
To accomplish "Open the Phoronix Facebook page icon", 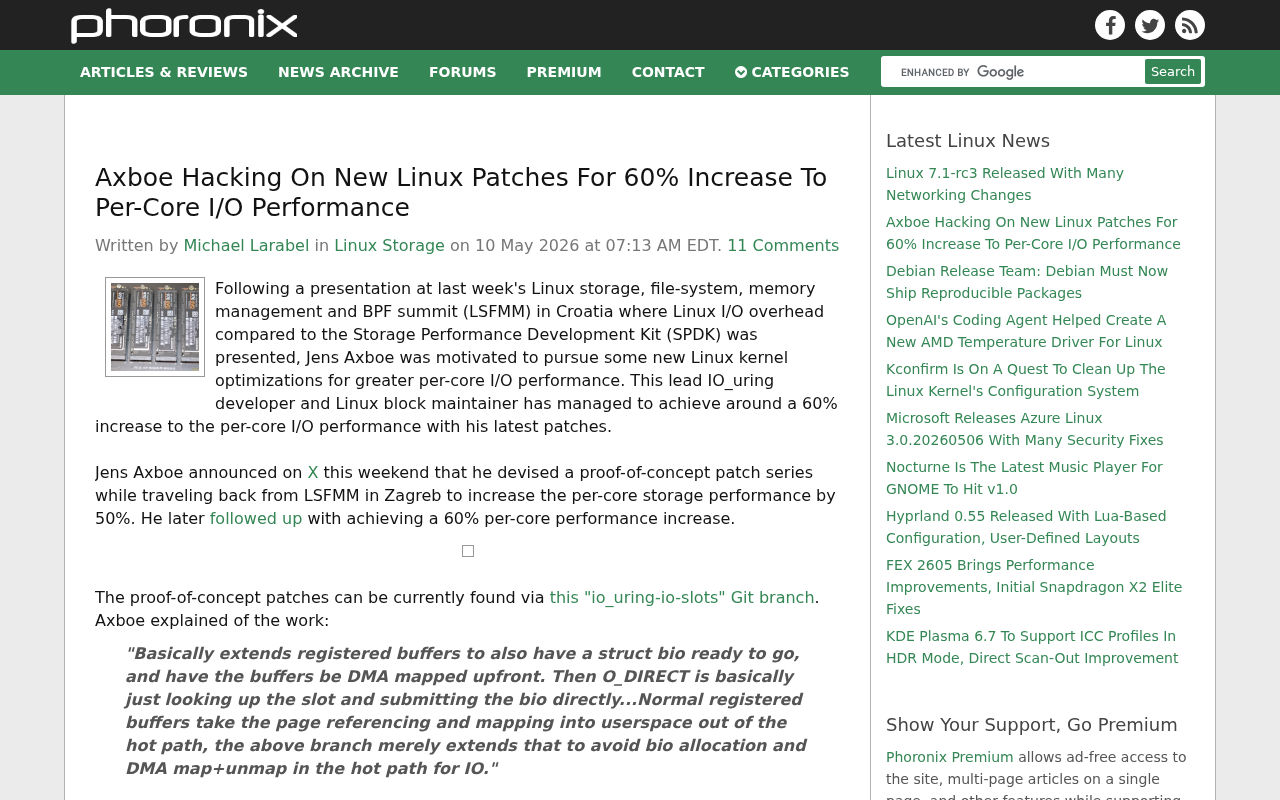I will point(1110,25).
